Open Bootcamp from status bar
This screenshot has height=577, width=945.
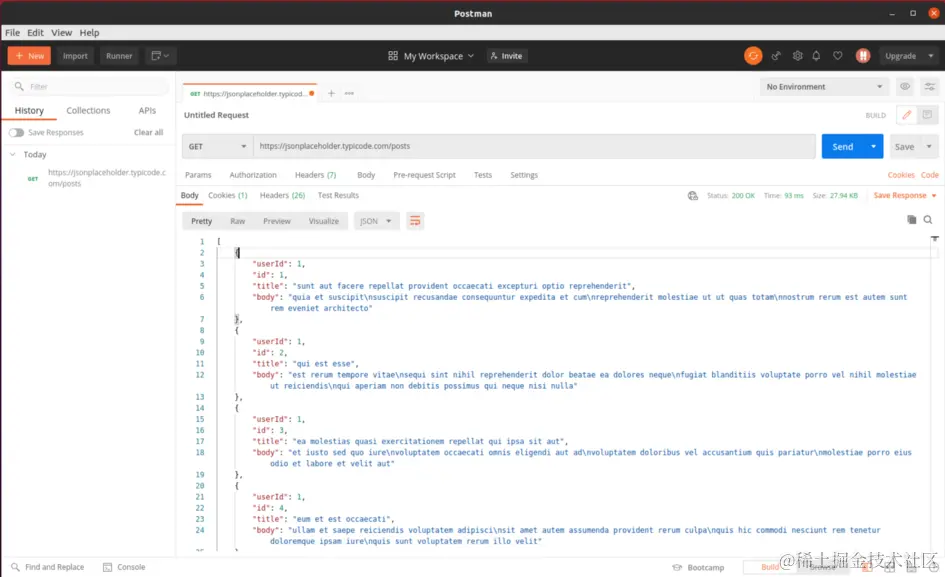[699, 567]
